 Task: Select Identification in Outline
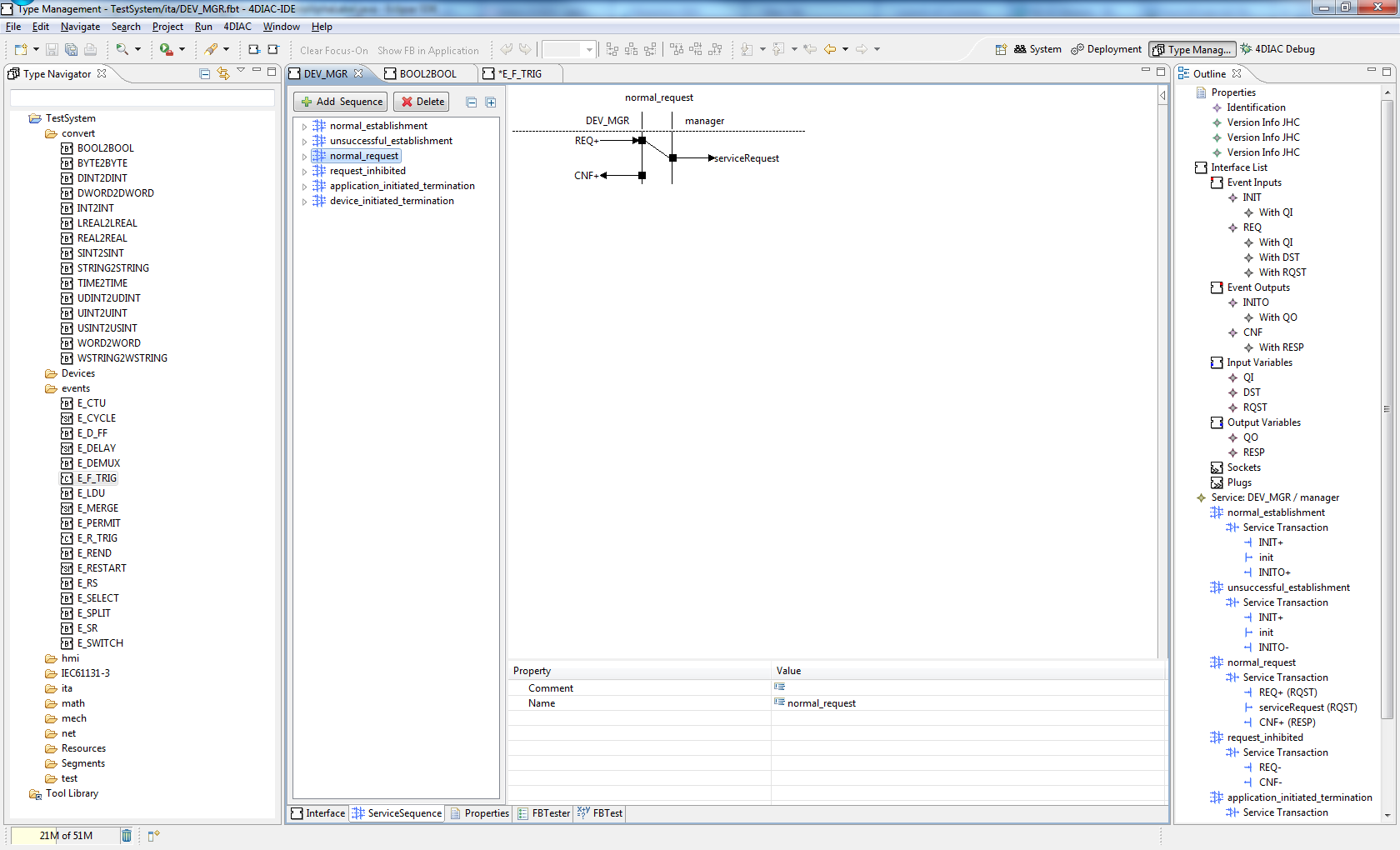(1256, 107)
